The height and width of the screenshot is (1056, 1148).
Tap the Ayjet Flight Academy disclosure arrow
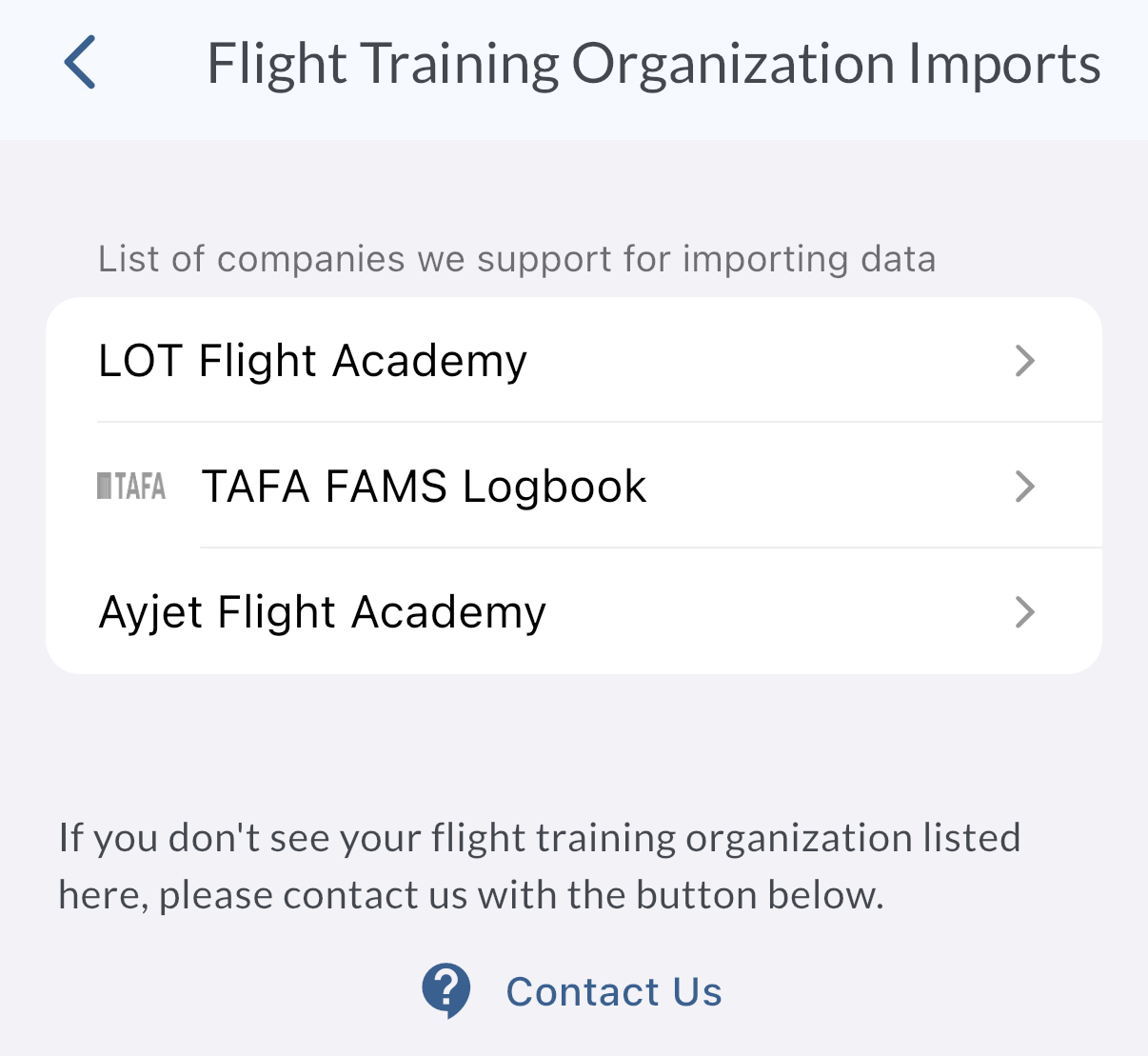click(x=1024, y=612)
